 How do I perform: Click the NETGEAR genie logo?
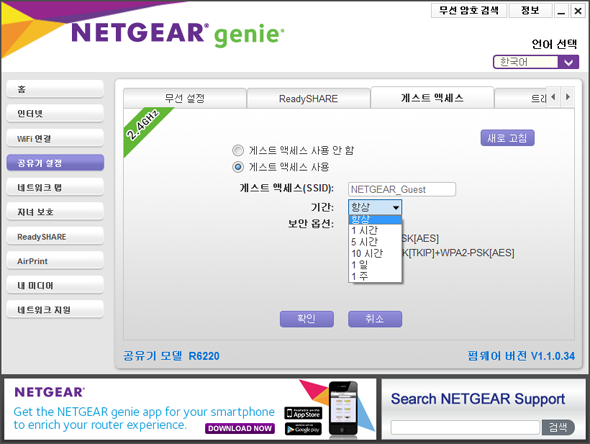[x=178, y=34]
